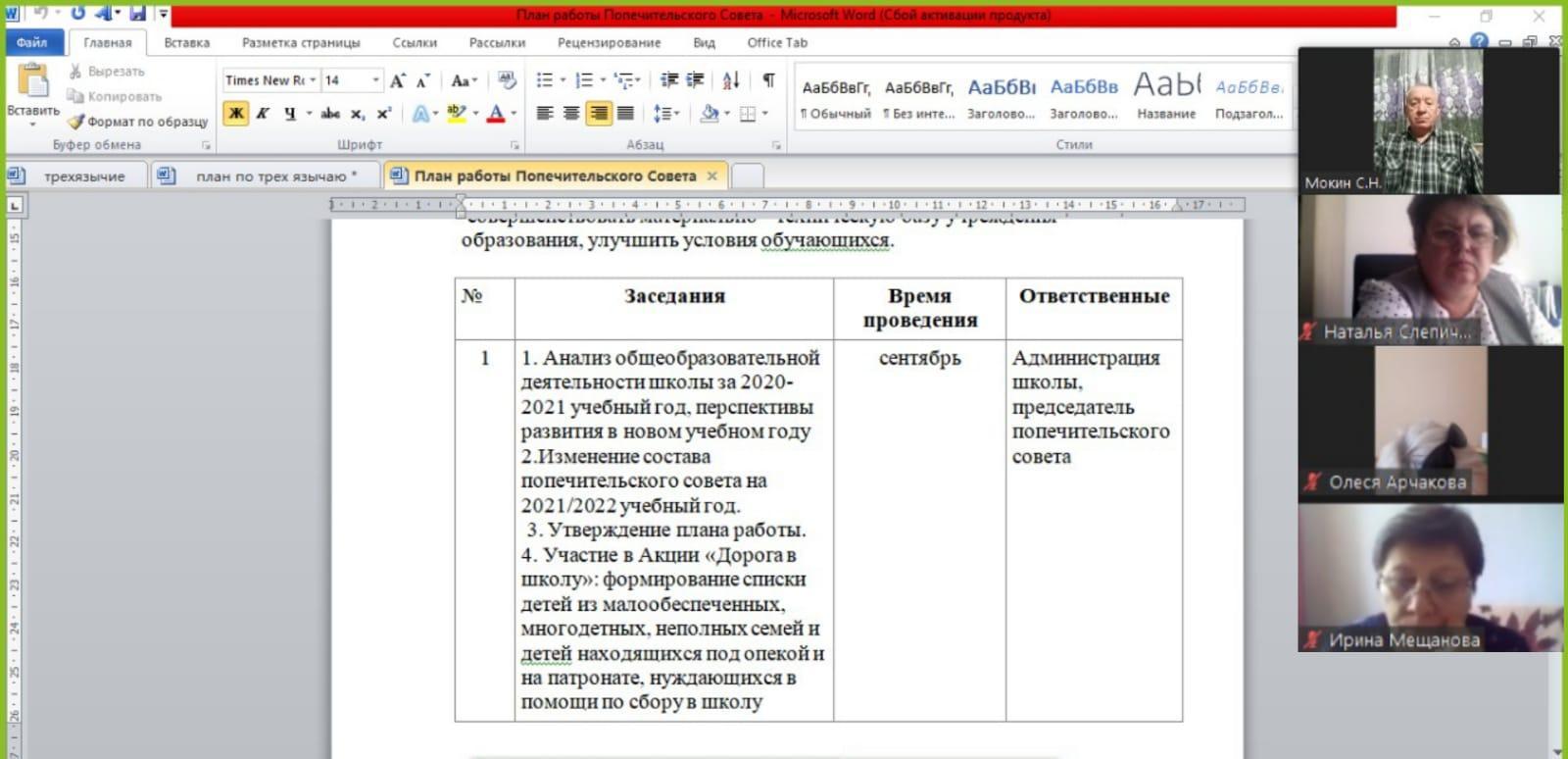1568x759 pixels.
Task: Open the font name dropdown
Action: (313, 80)
